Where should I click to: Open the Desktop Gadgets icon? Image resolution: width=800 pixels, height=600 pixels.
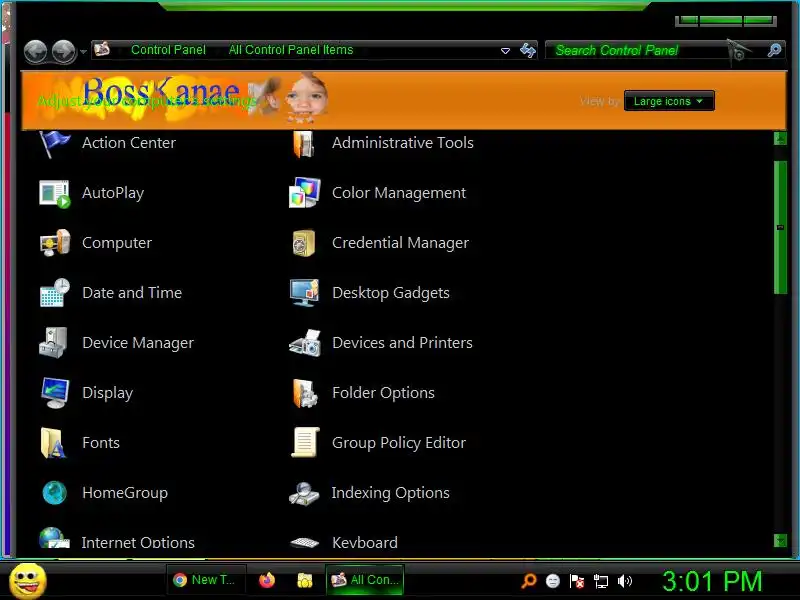[x=304, y=293]
